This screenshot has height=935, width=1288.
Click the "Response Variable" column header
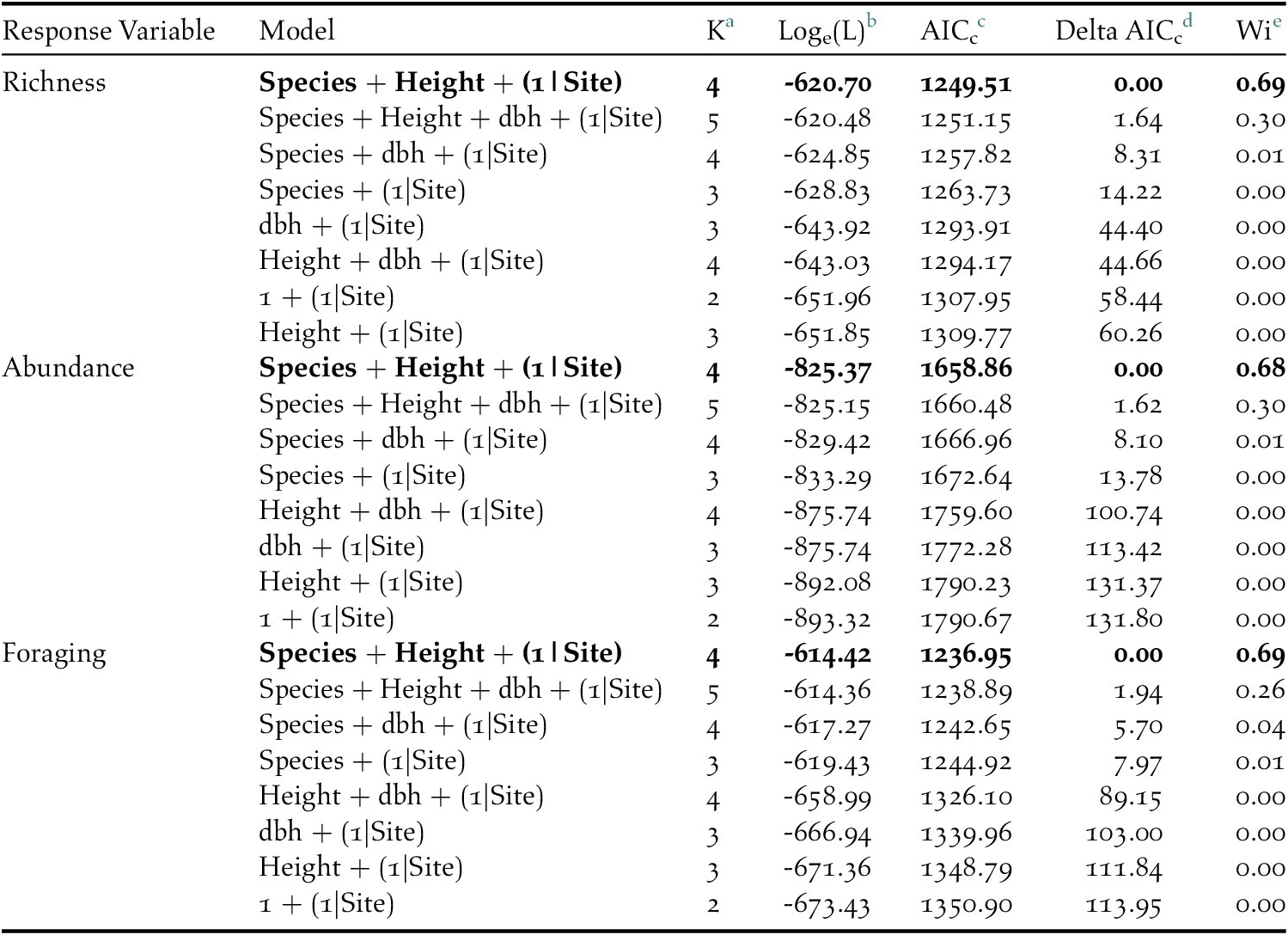coord(108,31)
